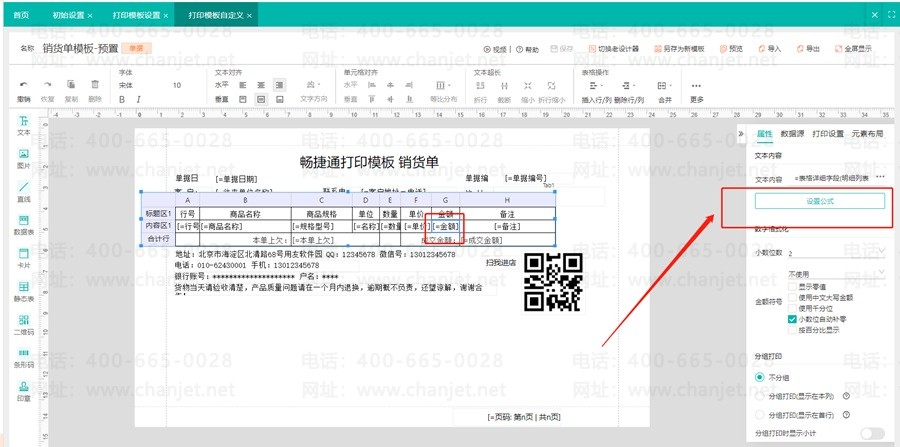Select 分组打印(显示在本列) radio option

pos(760,396)
